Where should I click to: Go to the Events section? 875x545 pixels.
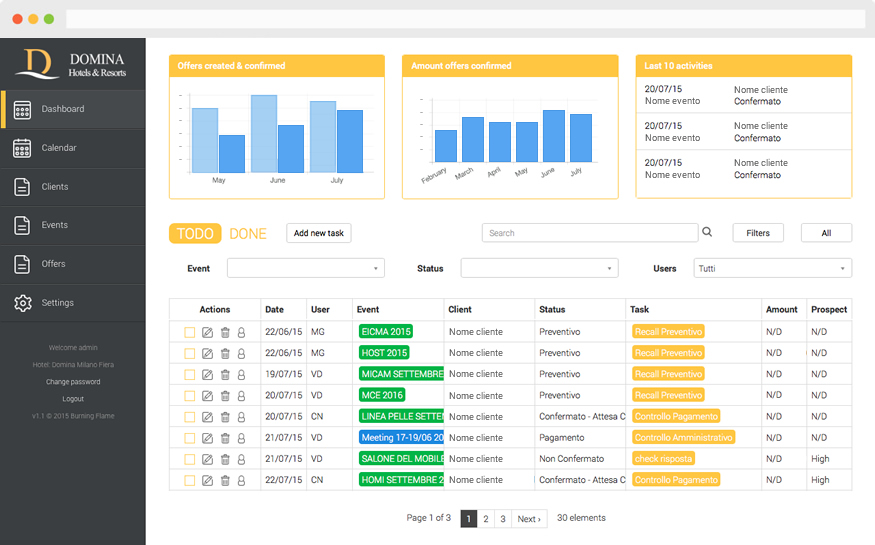point(73,225)
